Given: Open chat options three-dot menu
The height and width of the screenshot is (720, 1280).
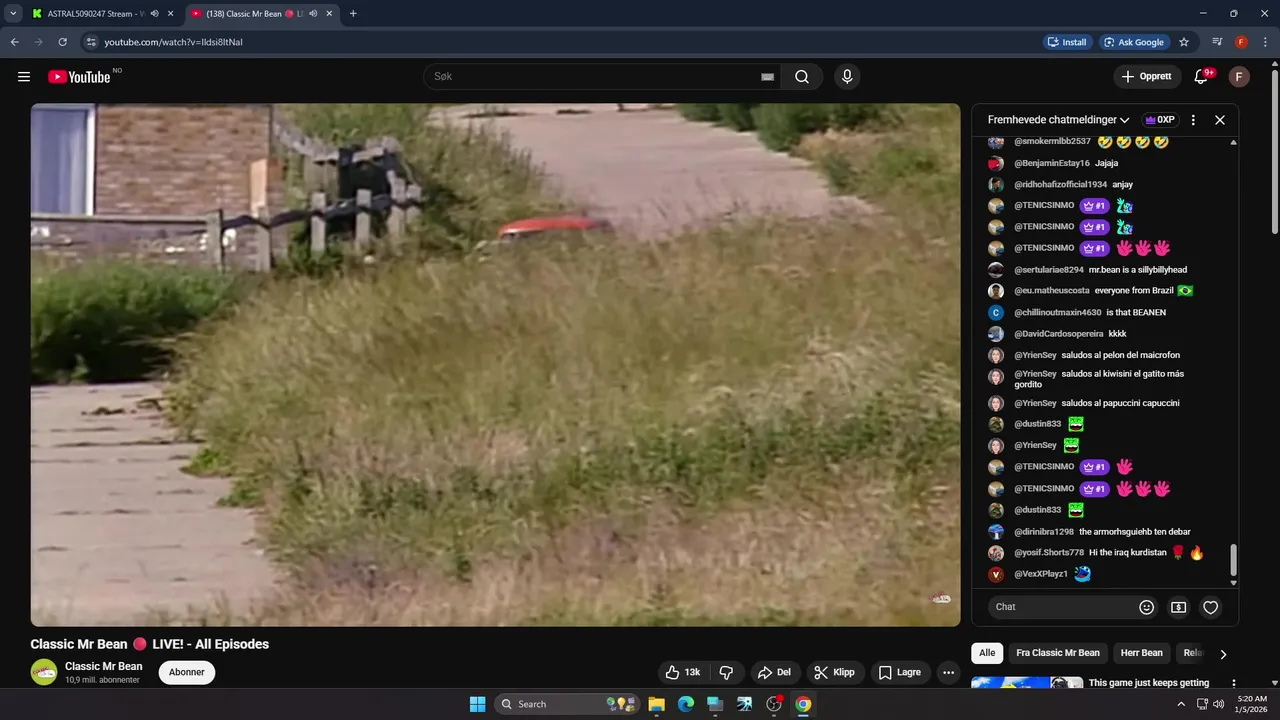Looking at the screenshot, I should [1193, 120].
